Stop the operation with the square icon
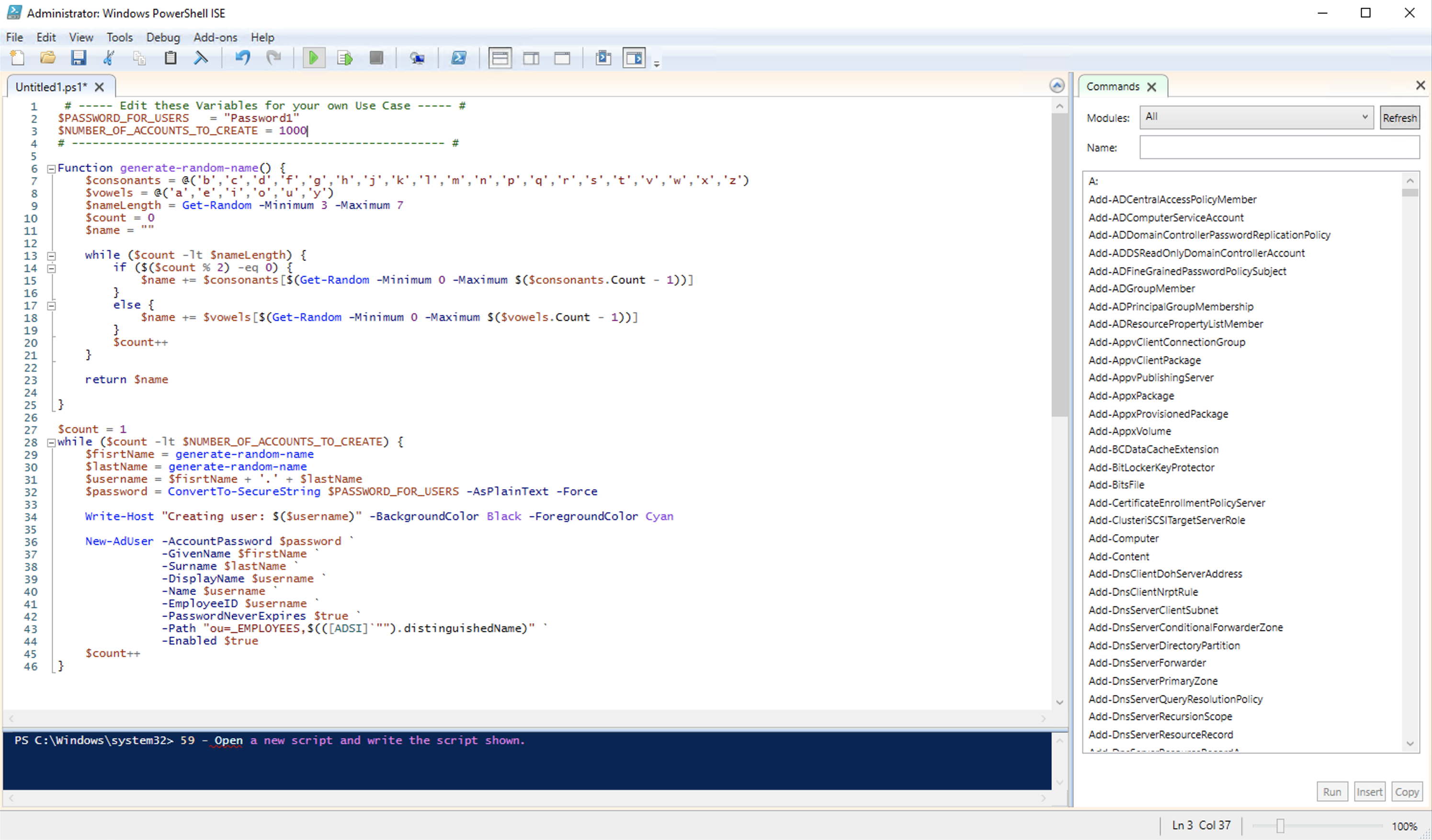 (376, 57)
